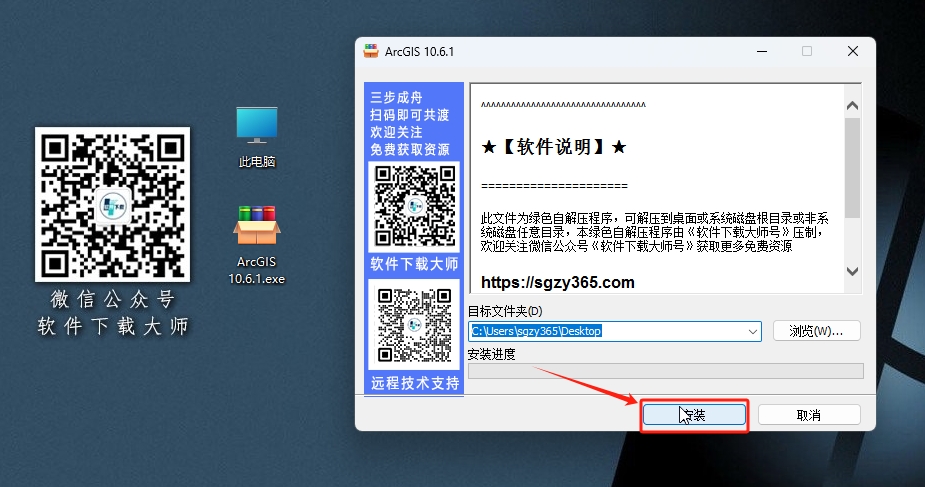Click the description pane scrollbar thumb
This screenshot has width=925, height=487.
coord(852,168)
